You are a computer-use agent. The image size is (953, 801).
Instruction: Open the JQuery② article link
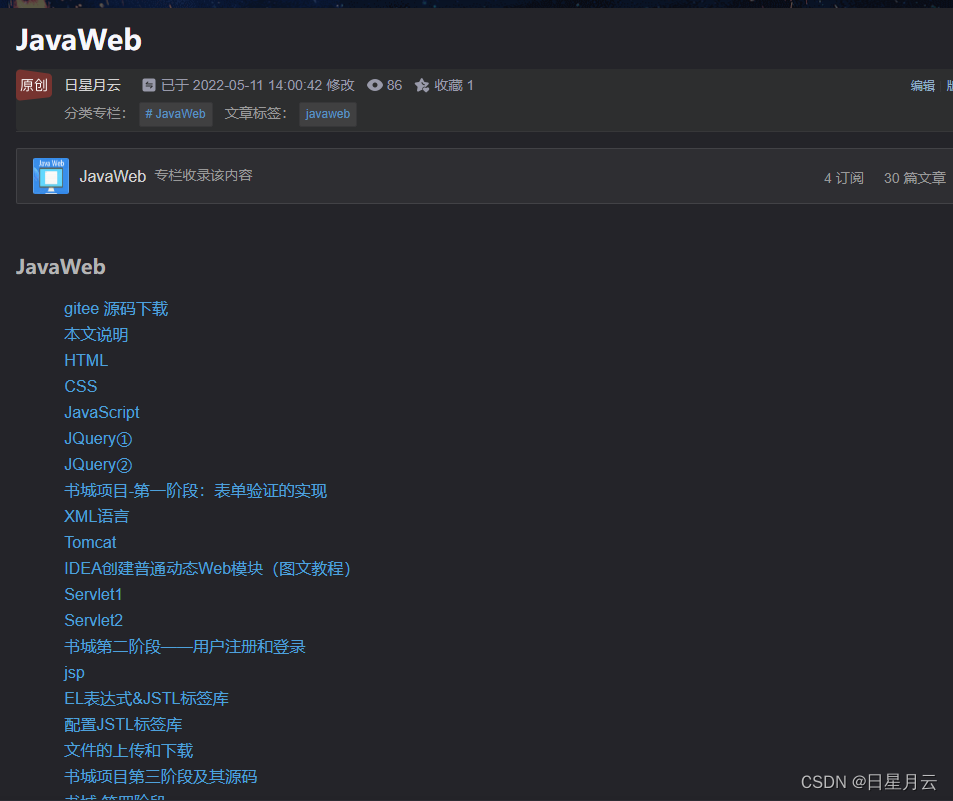pos(98,465)
